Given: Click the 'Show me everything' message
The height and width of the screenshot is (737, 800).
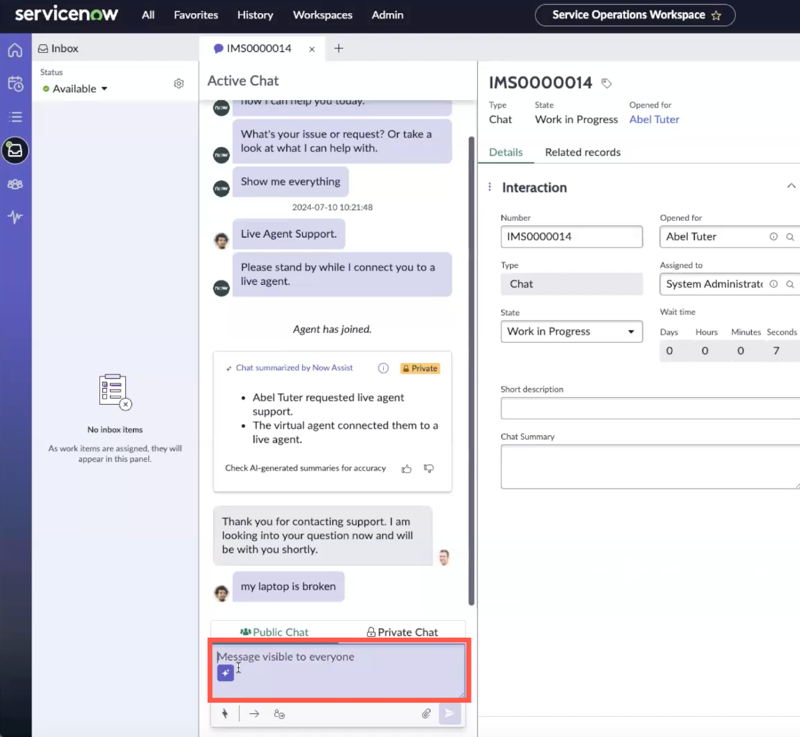Looking at the screenshot, I should [x=290, y=182].
